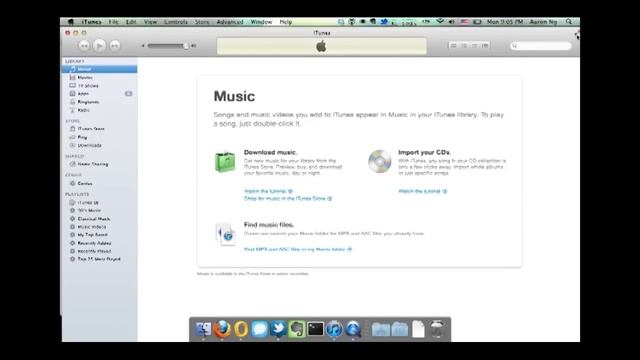The height and width of the screenshot is (360, 640).
Task: Click the volume-up speaker icon
Action: (x=194, y=46)
